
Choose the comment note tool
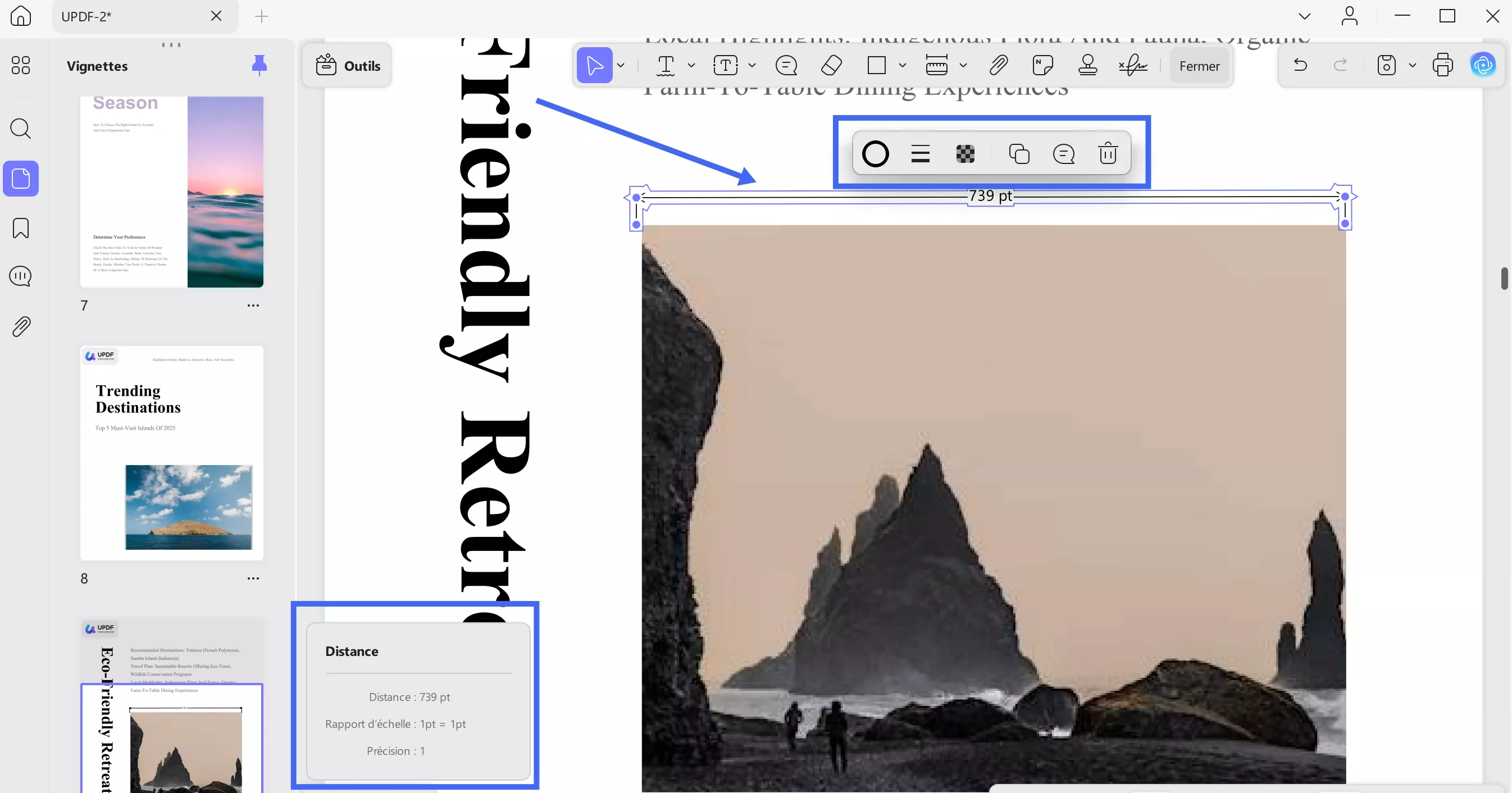point(786,65)
